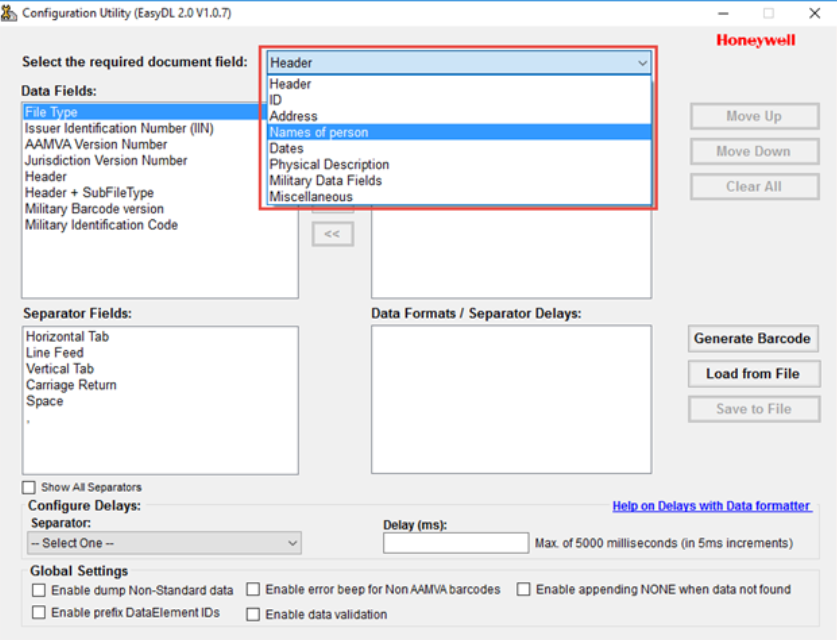Select Header item in Data Fields list

[46, 176]
